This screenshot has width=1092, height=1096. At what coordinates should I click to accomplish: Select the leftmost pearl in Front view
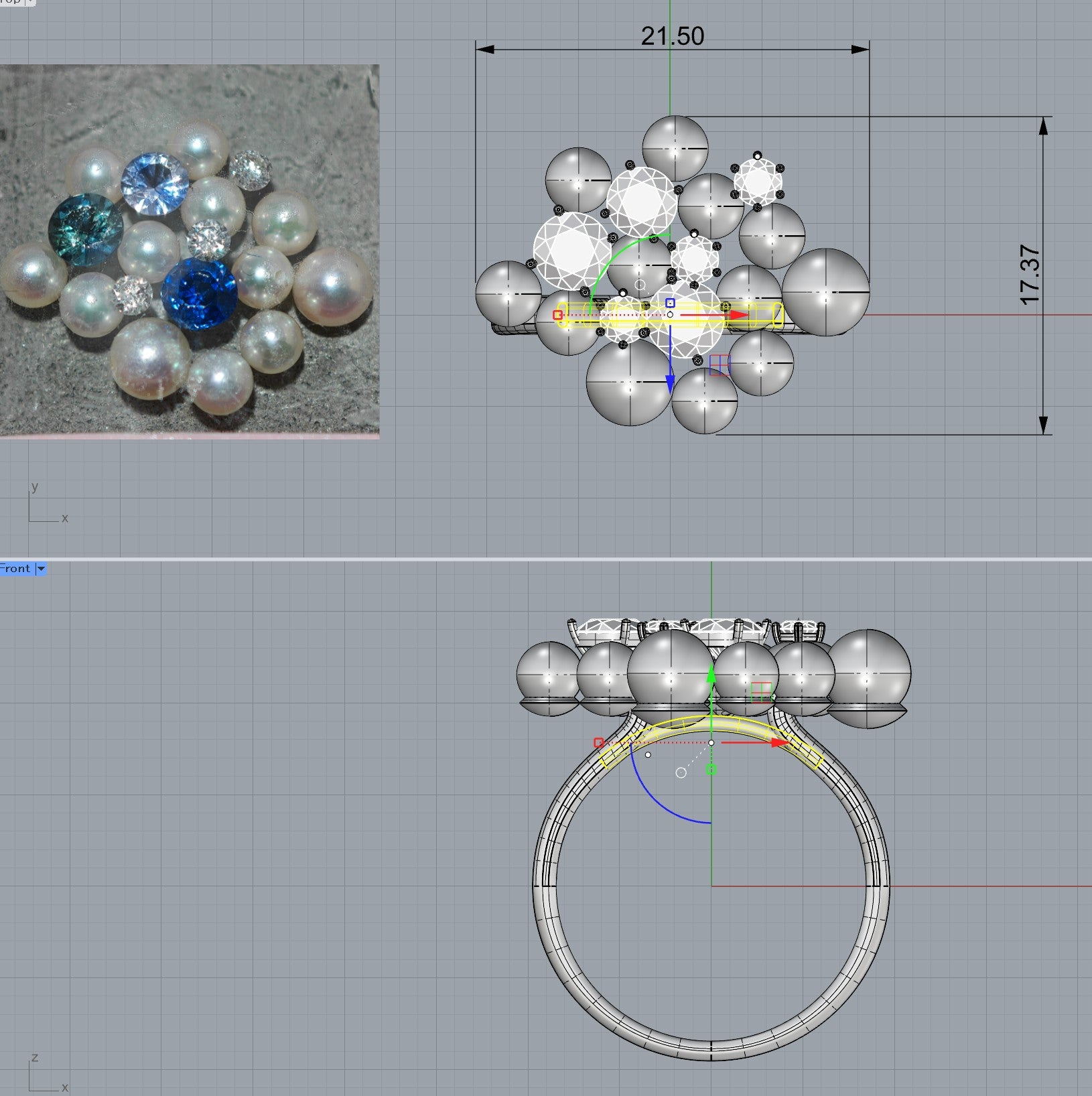click(549, 678)
